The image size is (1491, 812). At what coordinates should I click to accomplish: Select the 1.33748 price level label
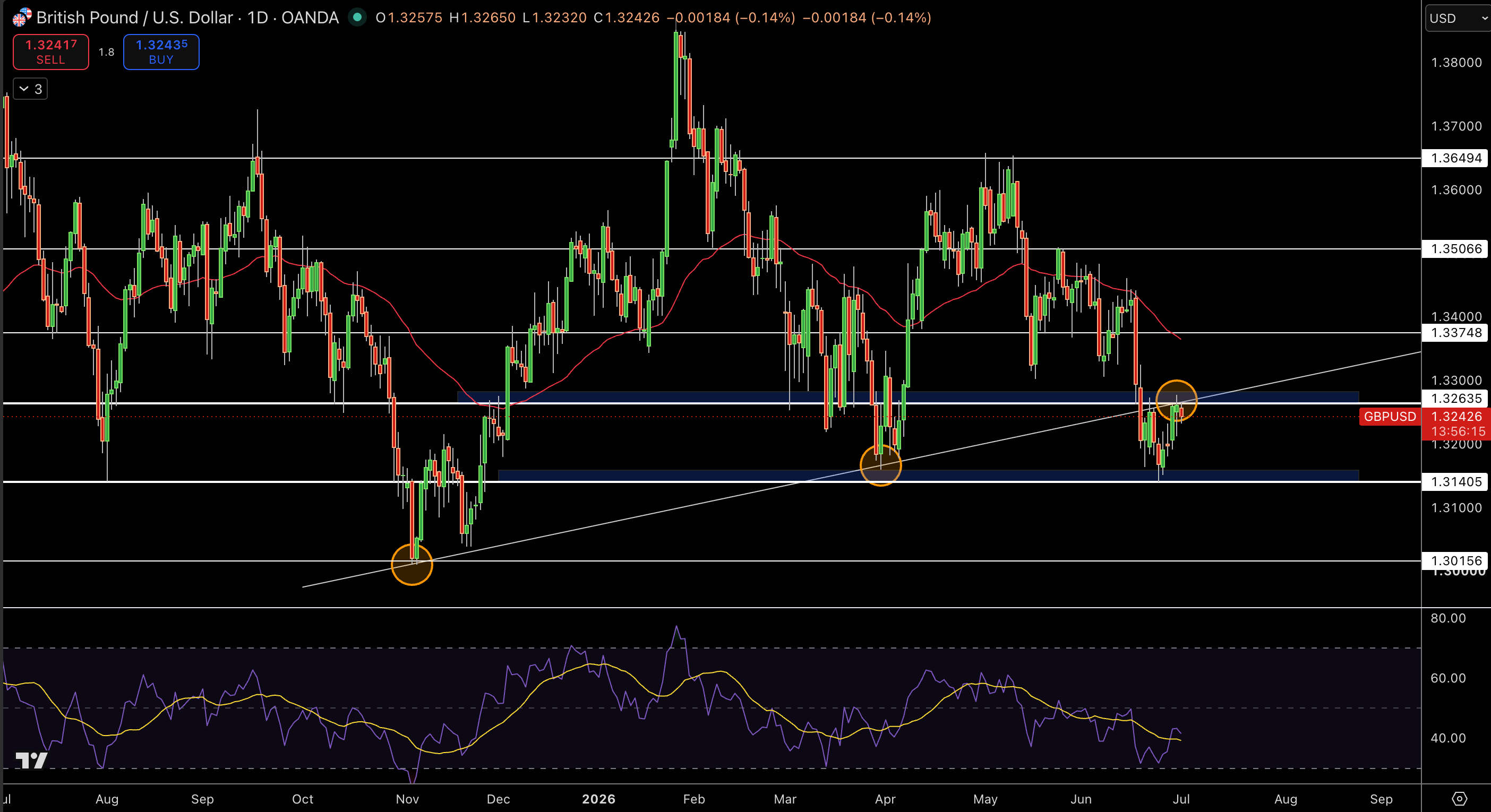[1455, 333]
